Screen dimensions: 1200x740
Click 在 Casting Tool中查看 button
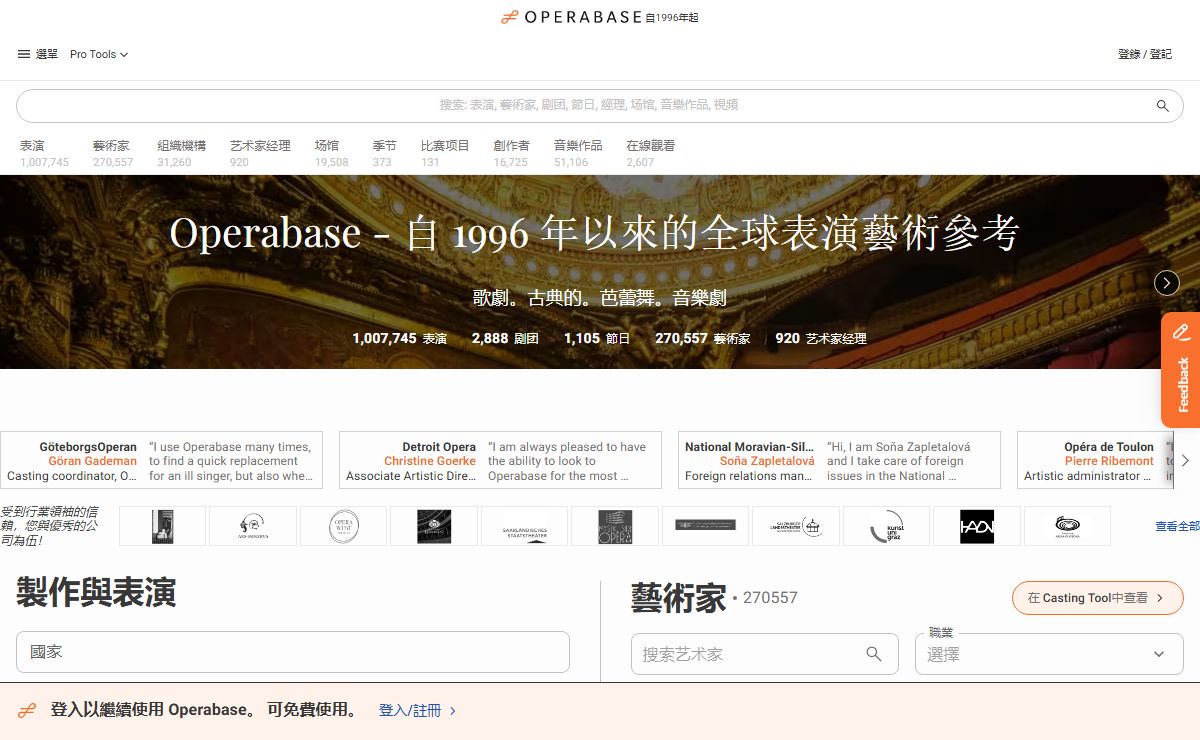(1098, 598)
